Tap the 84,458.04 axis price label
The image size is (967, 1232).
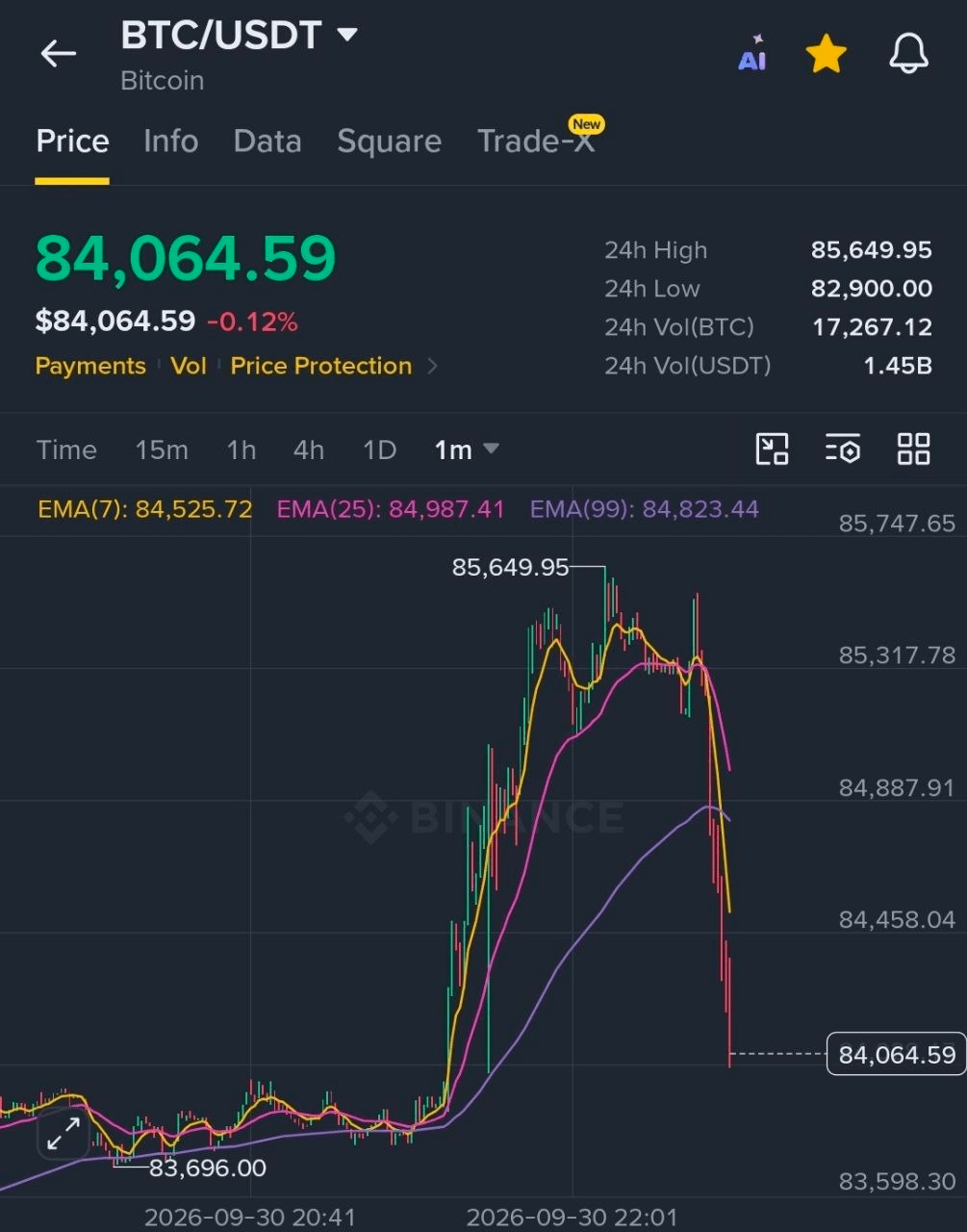point(897,920)
